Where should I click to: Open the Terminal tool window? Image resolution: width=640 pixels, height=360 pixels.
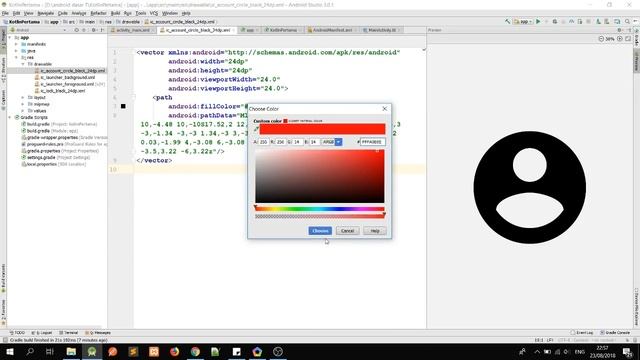tap(69, 333)
